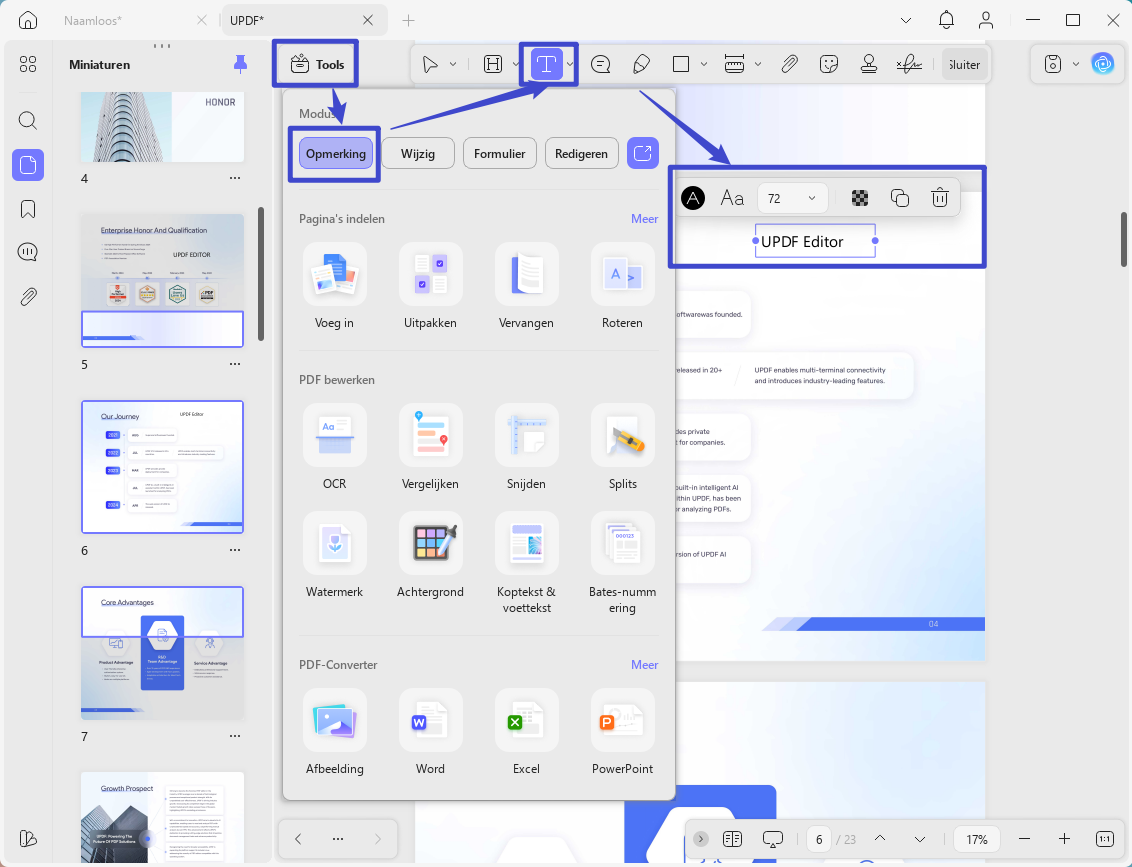Switch to Wijzig mode
The image size is (1132, 867).
tap(418, 154)
